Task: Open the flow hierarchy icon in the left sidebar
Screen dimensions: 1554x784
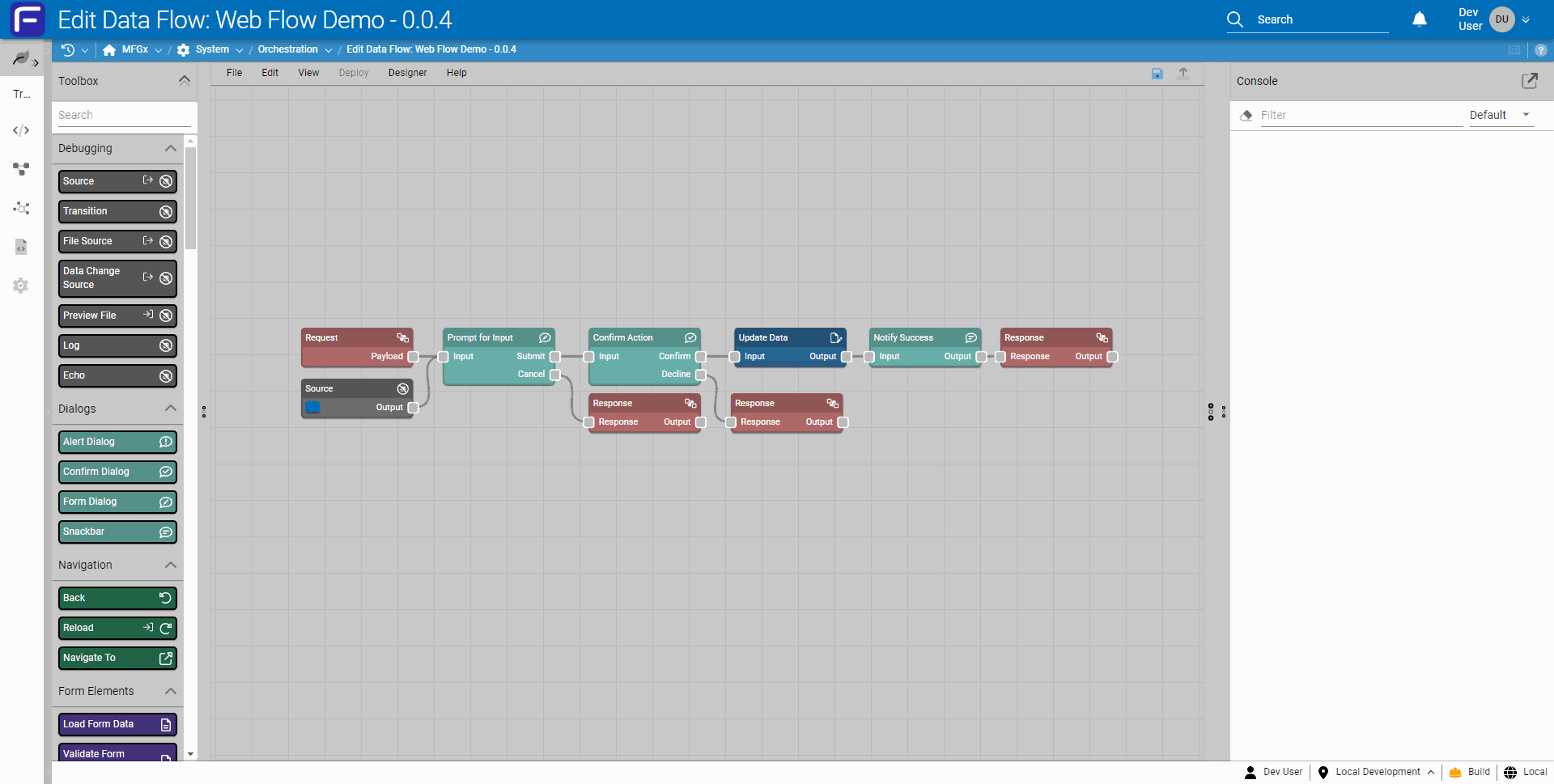Action: (21, 169)
